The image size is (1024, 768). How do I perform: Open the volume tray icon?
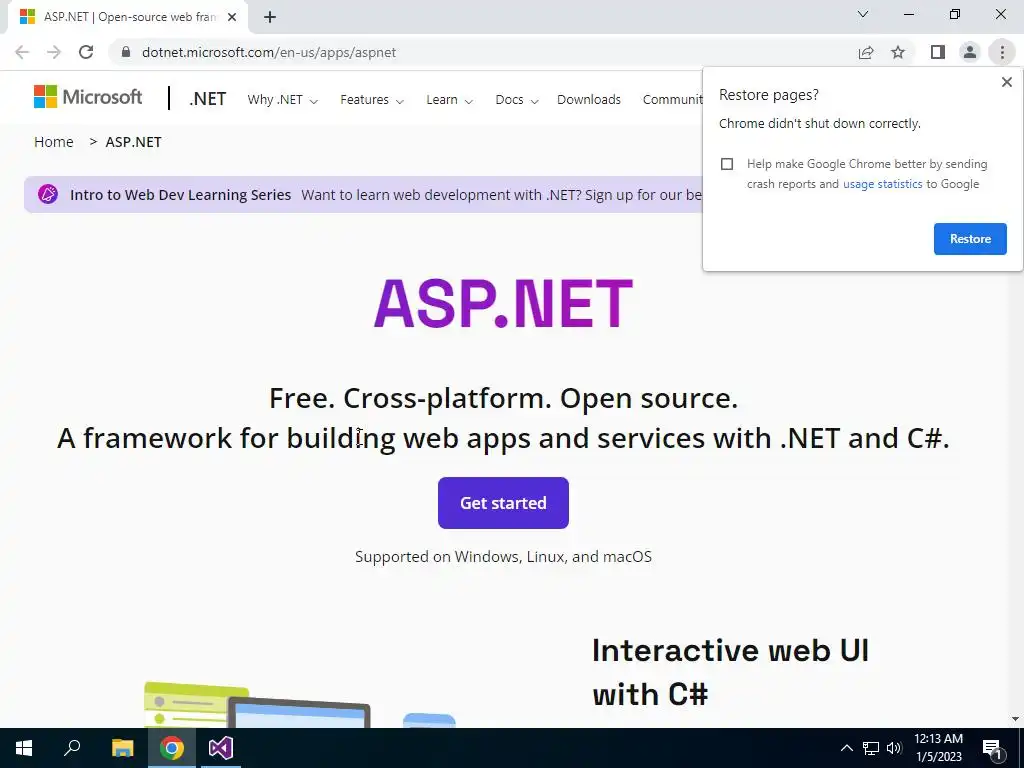[x=894, y=748]
